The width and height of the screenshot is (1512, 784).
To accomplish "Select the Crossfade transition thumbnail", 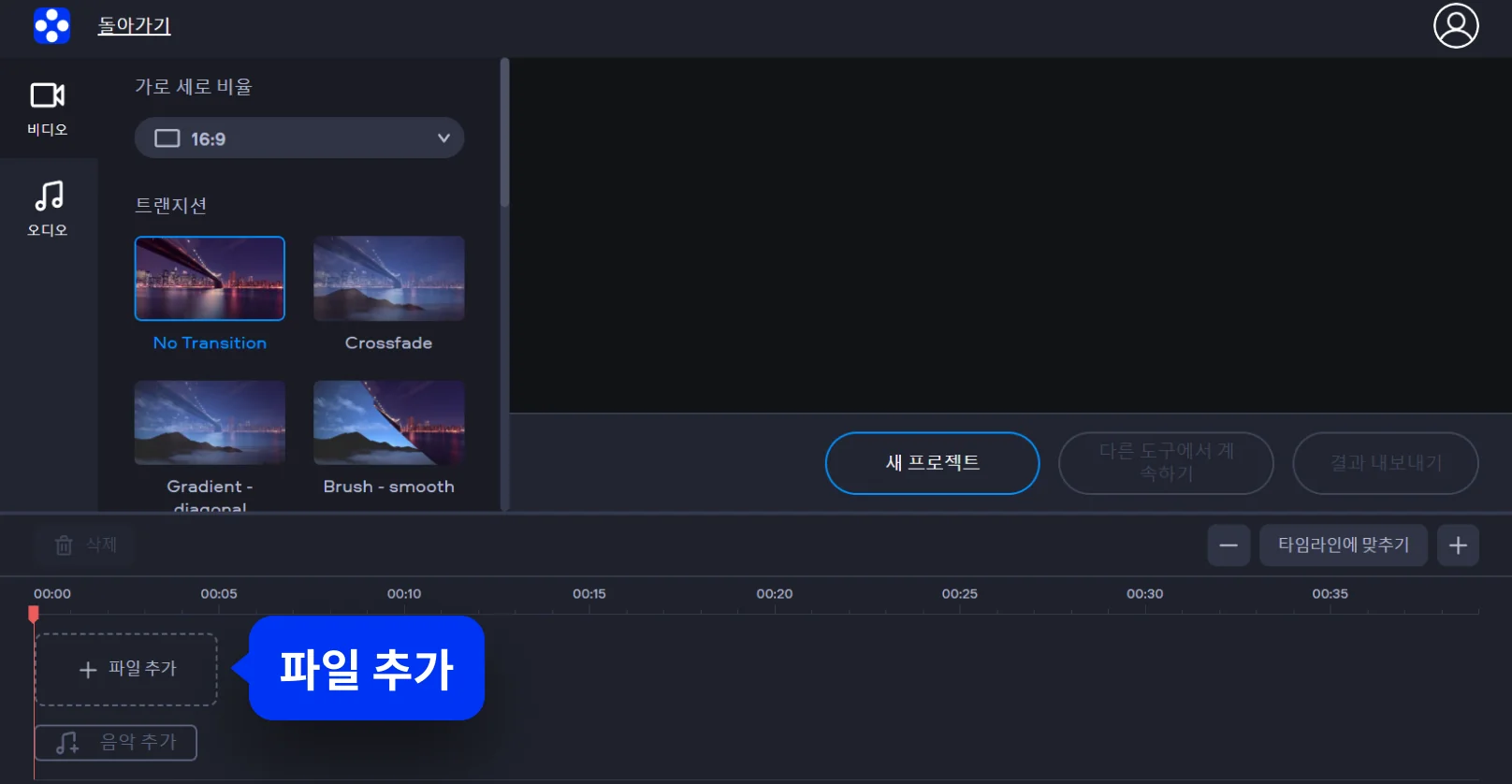I will tap(389, 279).
